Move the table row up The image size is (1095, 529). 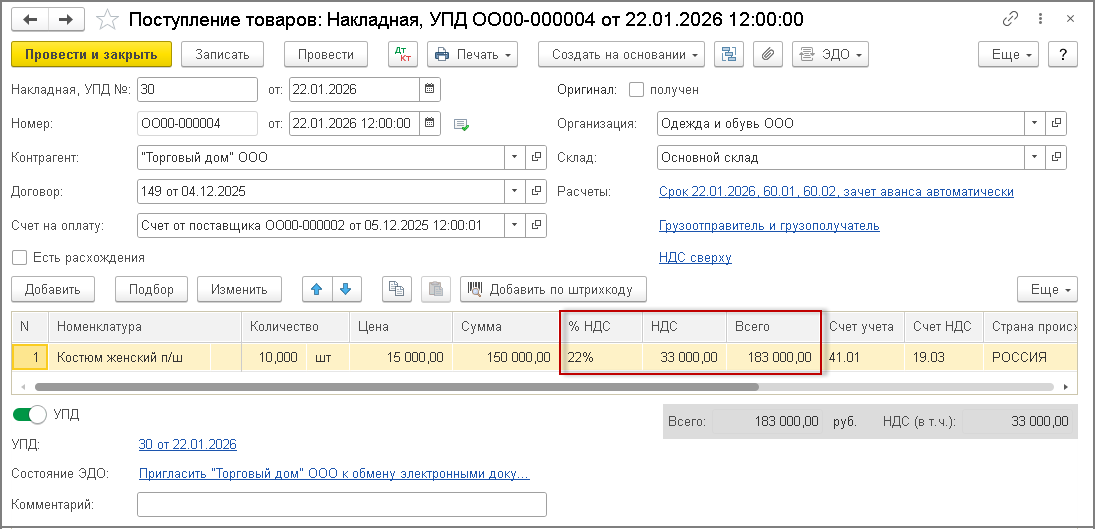click(317, 289)
